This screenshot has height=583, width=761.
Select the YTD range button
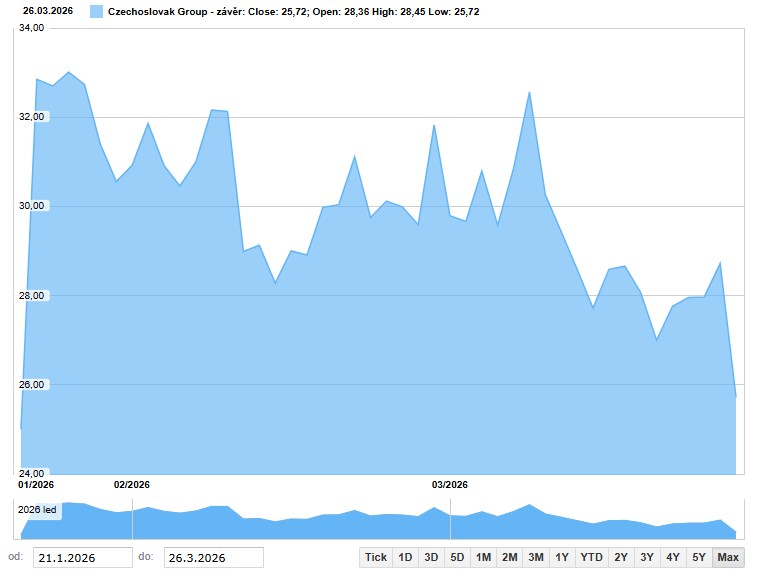(591, 557)
